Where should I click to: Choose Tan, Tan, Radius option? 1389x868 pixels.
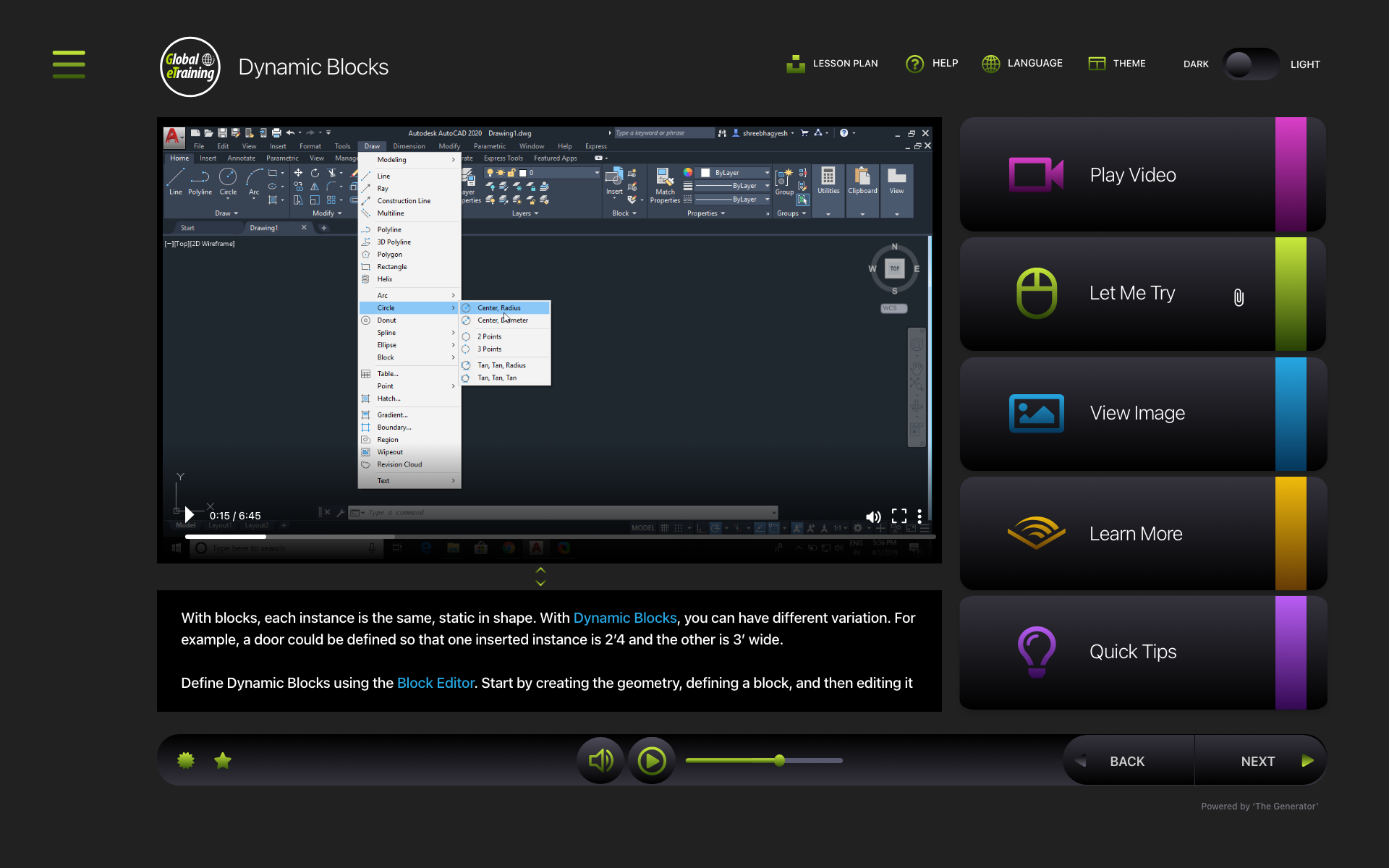click(505, 365)
